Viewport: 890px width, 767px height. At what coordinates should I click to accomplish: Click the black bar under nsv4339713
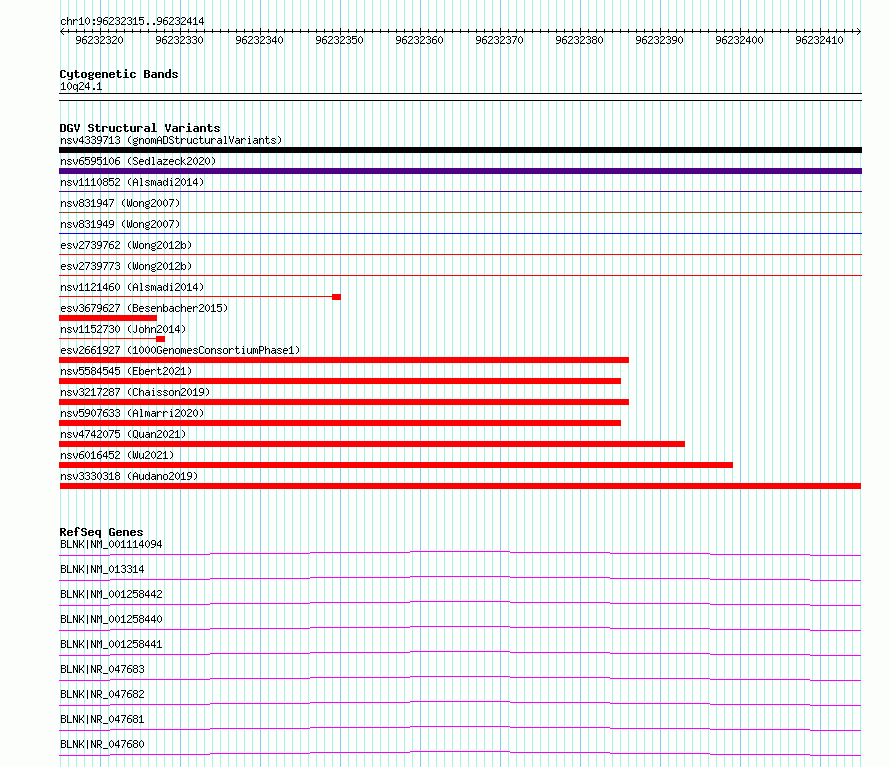[460, 150]
